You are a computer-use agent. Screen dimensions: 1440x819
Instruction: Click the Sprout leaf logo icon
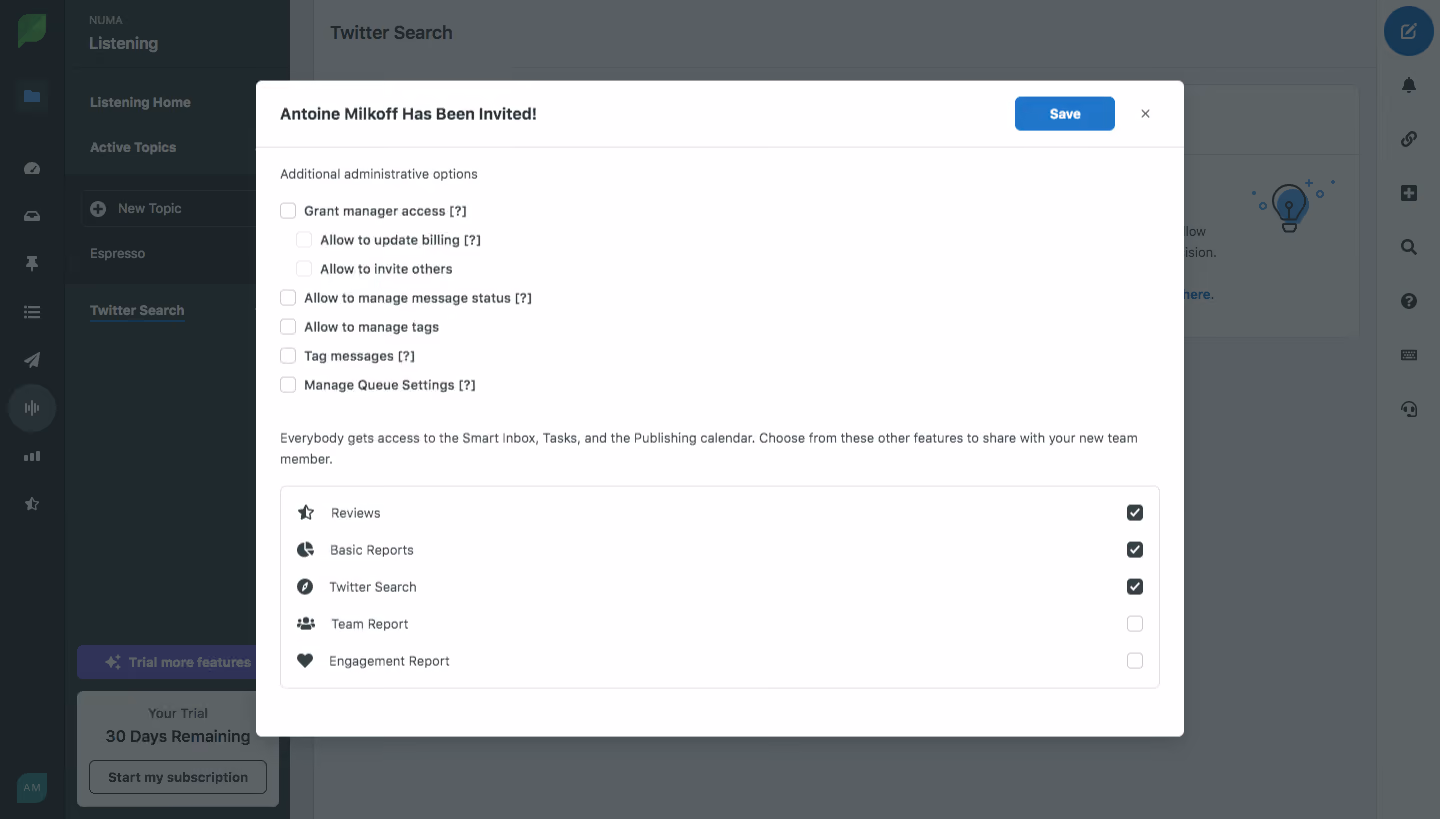pyautogui.click(x=32, y=31)
